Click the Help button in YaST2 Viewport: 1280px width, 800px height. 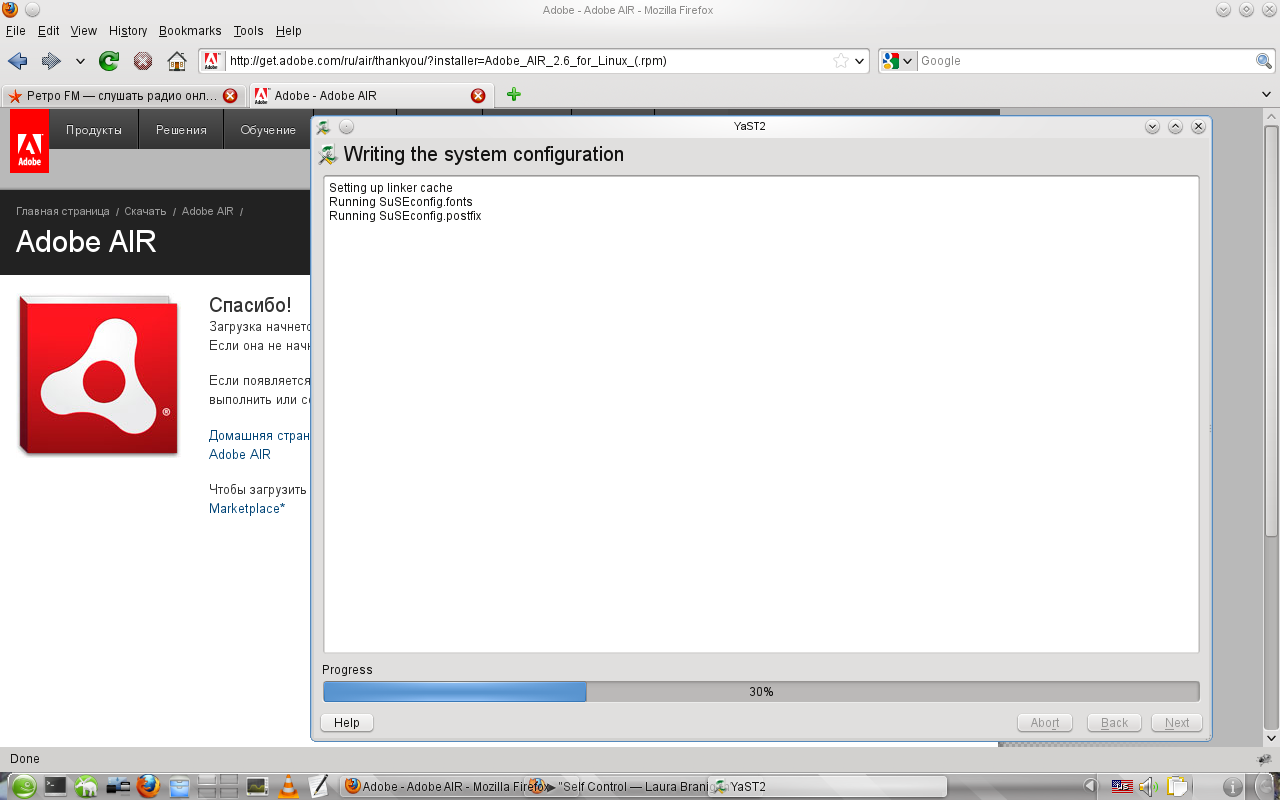347,723
